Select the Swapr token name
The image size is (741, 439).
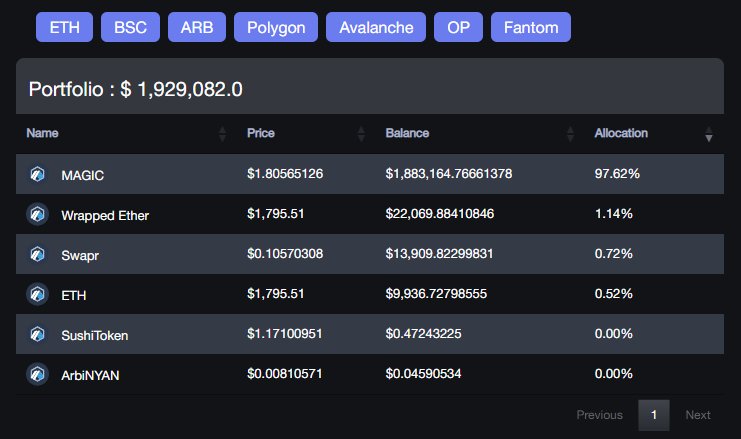(x=80, y=256)
